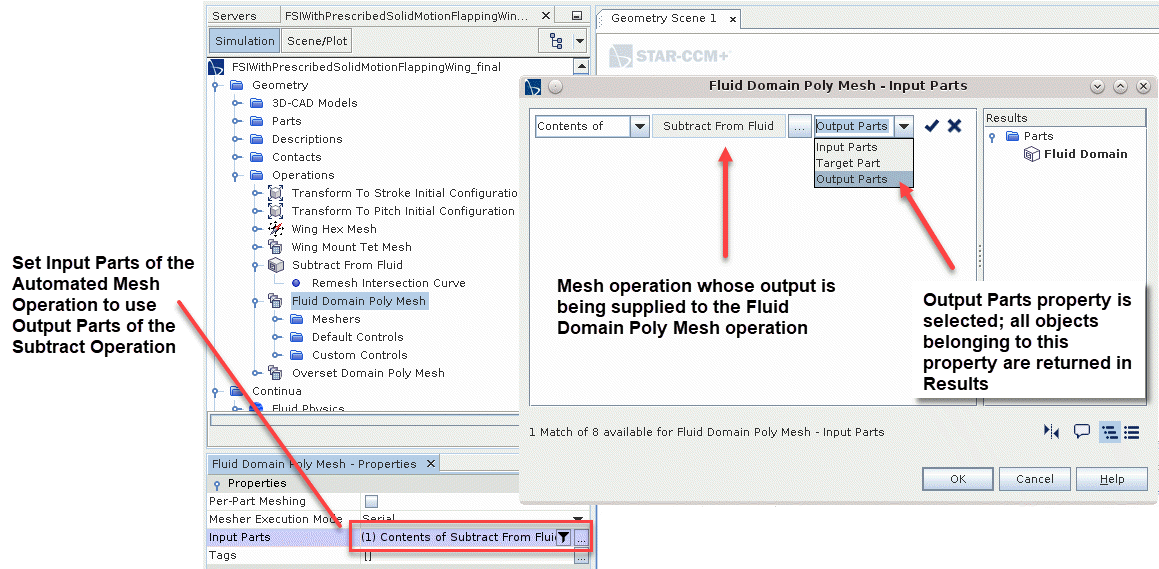Select the Descriptions folder
Screen dimensions: 1159x569
pos(307,139)
